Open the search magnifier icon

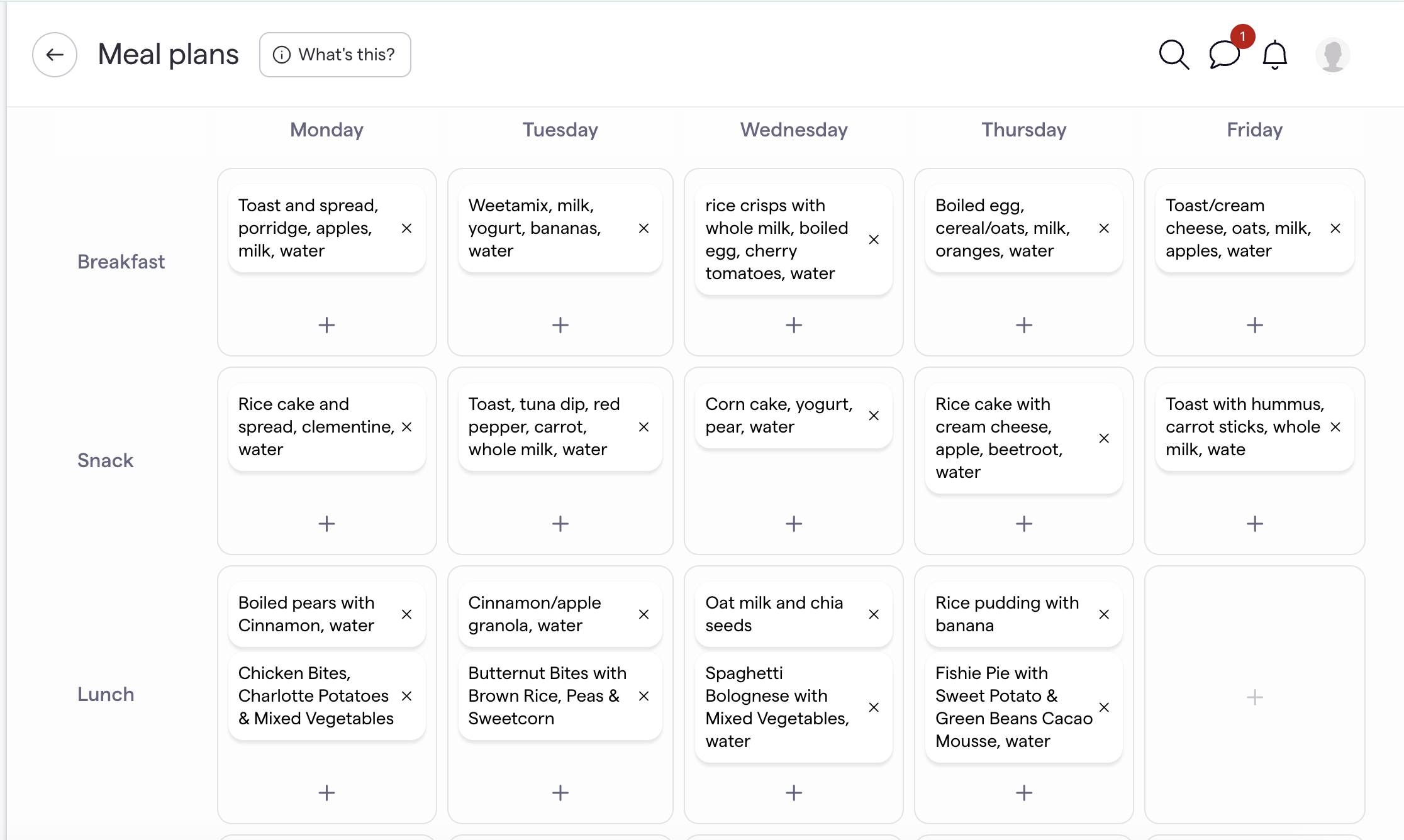1174,55
